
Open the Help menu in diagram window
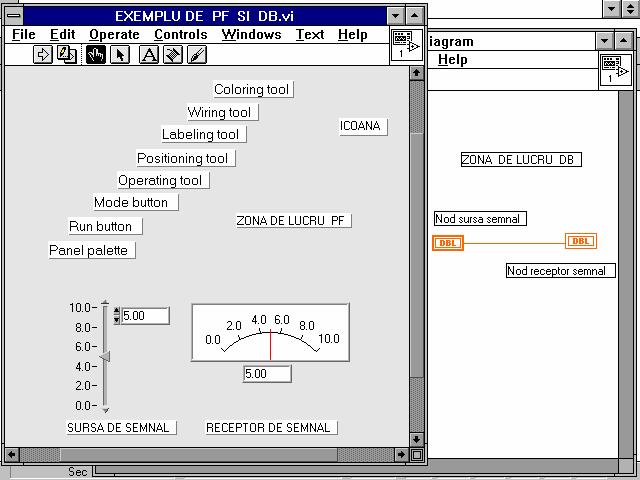[453, 60]
